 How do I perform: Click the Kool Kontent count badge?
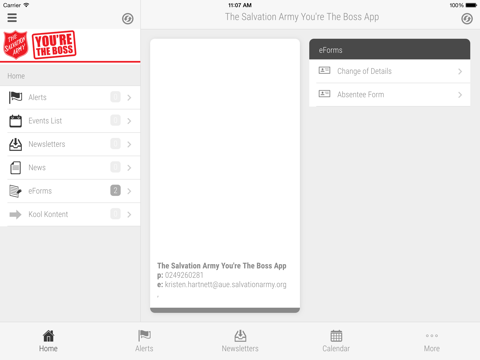click(x=115, y=214)
